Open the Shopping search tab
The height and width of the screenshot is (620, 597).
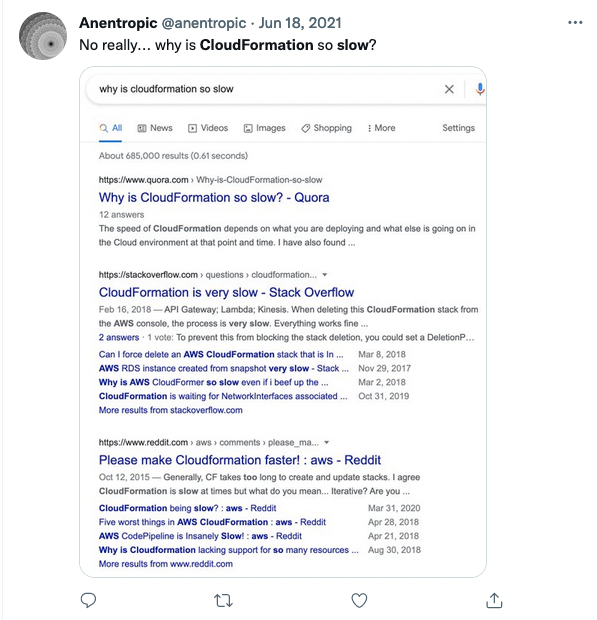326,128
